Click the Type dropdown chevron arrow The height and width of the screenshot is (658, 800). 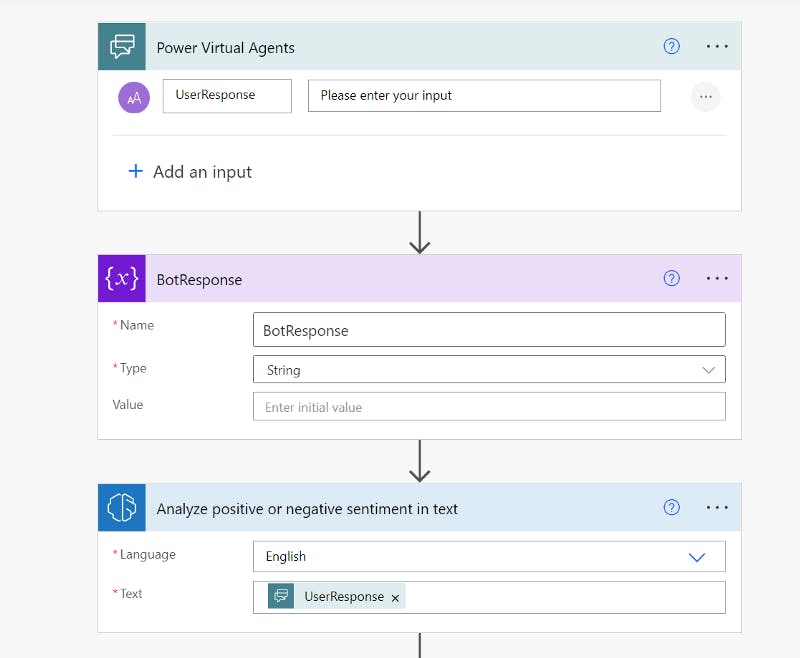(x=708, y=370)
